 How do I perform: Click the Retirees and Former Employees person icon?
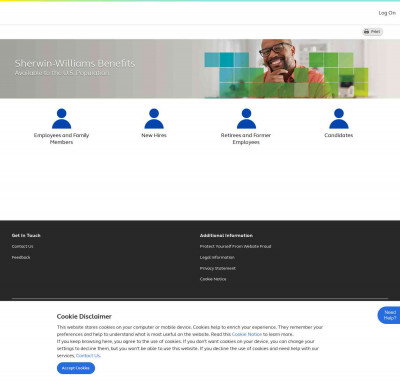pos(246,118)
